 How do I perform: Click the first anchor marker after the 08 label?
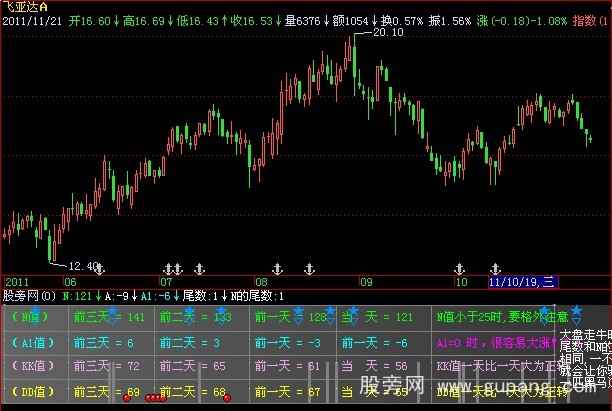click(x=278, y=269)
